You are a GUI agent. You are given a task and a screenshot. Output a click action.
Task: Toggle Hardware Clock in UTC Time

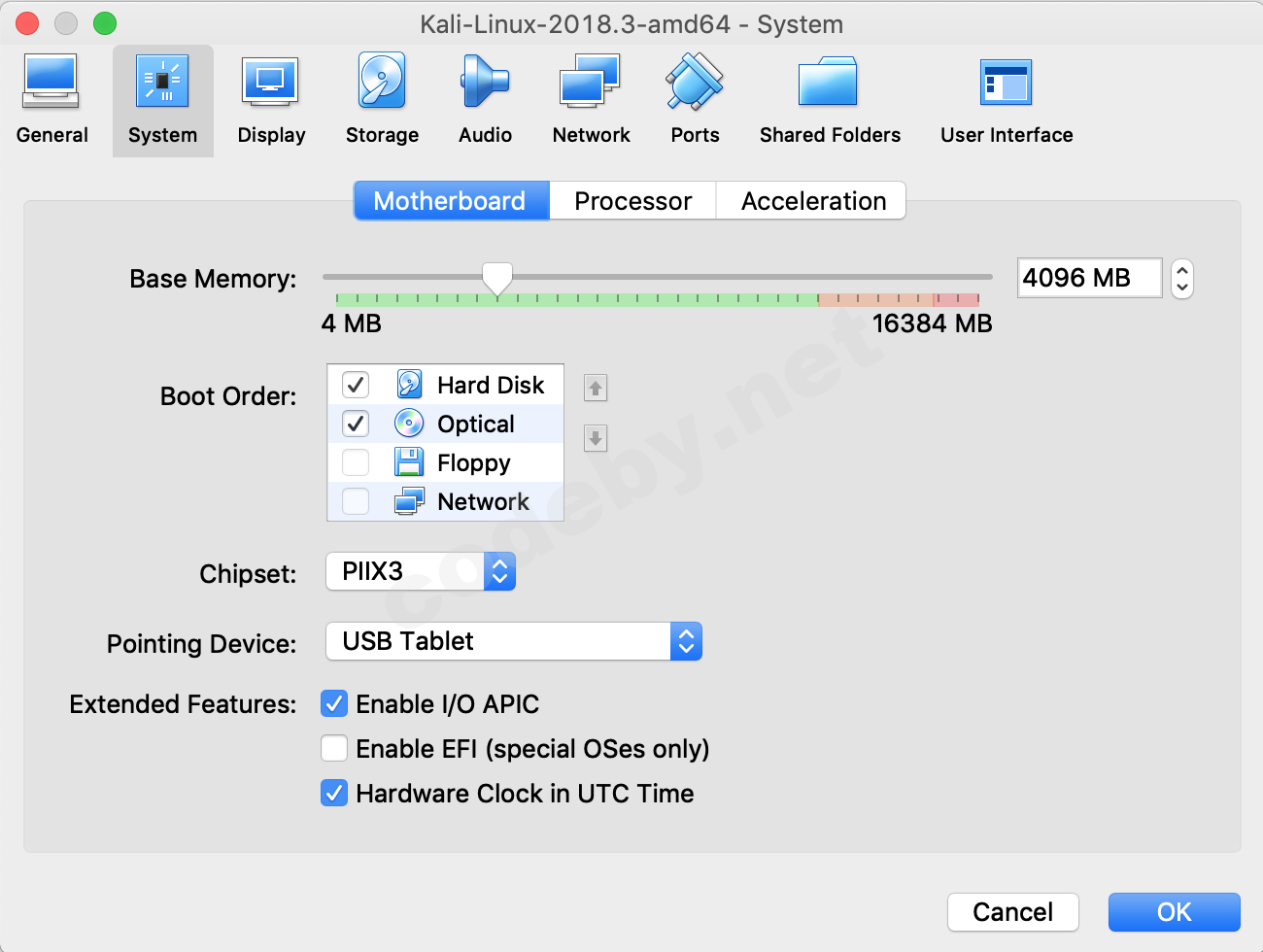[x=334, y=794]
